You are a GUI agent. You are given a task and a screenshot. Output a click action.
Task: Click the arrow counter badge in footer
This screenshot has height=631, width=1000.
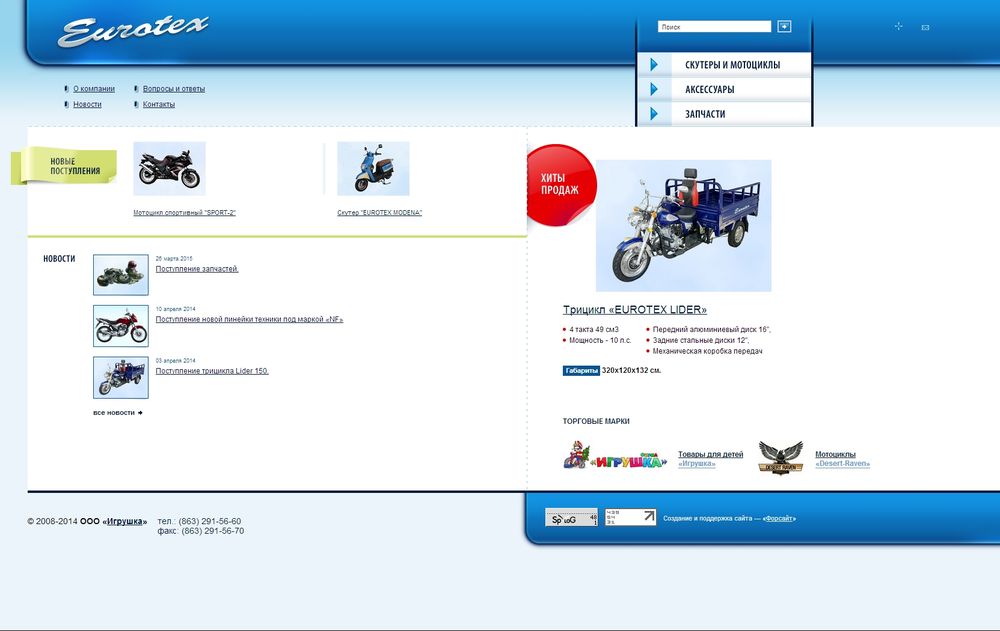630,517
